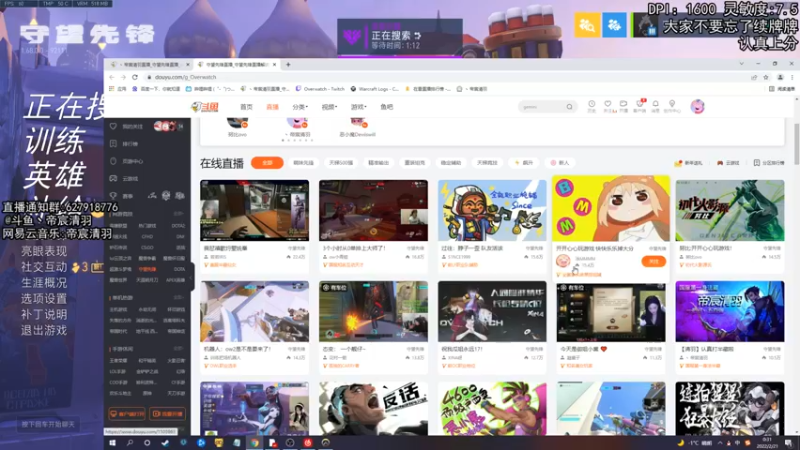Image resolution: width=800 pixels, height=450 pixels.
Task: Switch to the first browser tab
Action: click(x=151, y=65)
